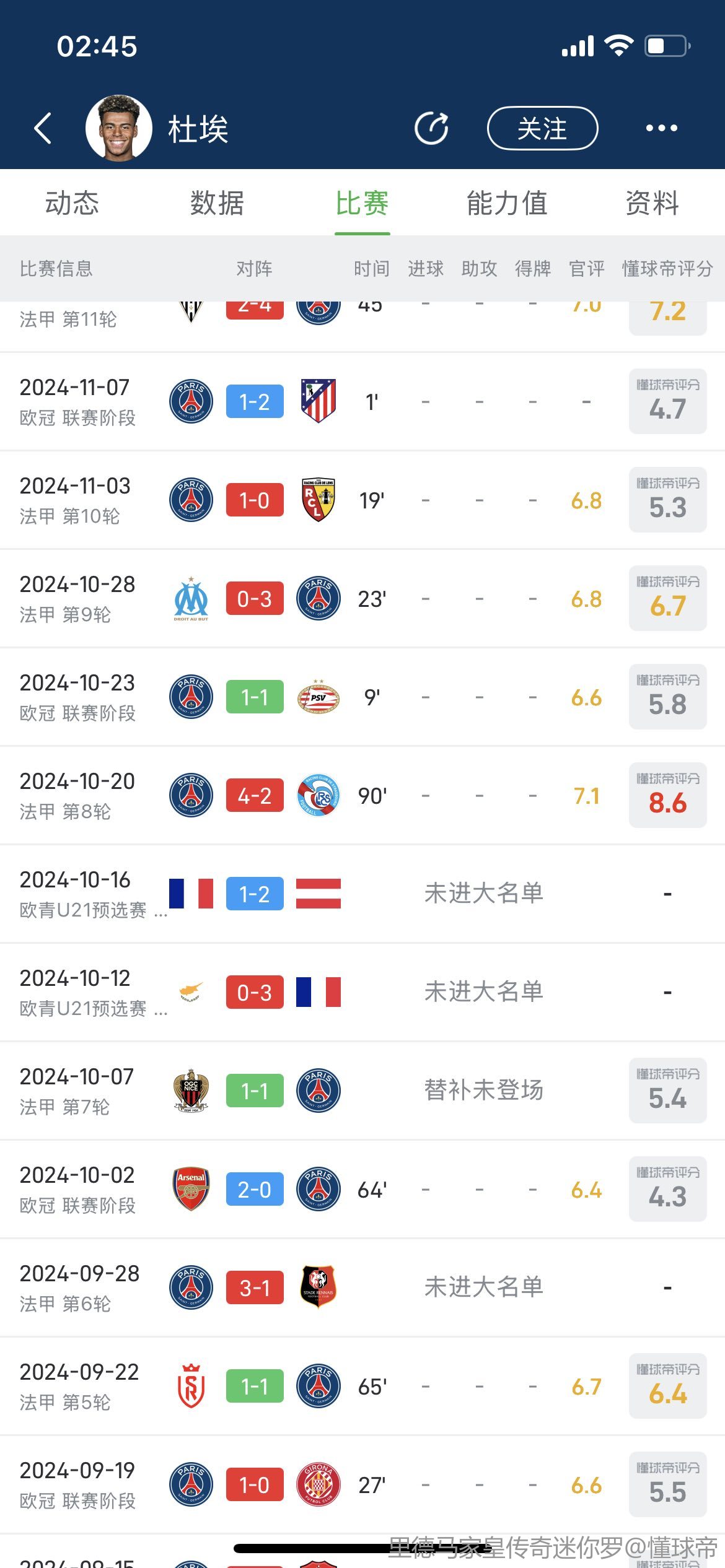This screenshot has height=1568, width=725.
Task: Open the 4-2 Strasbourg match score
Action: point(255,795)
